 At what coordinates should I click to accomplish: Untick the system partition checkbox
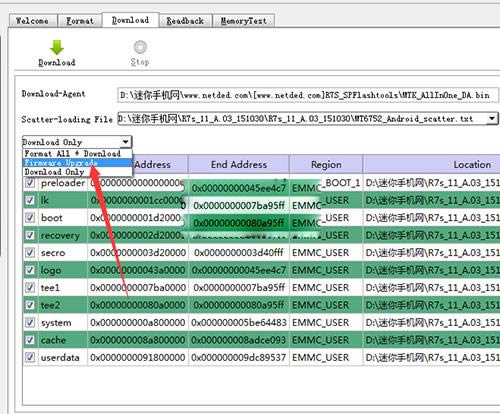coord(30,322)
